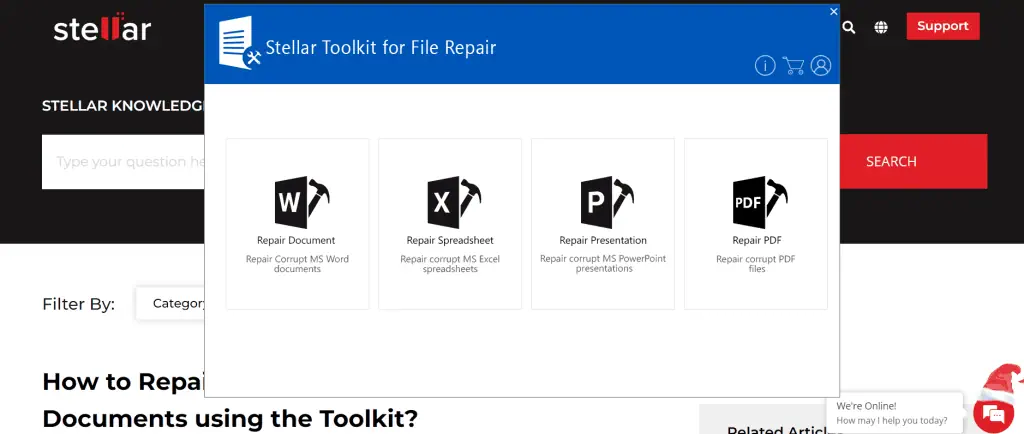
Task: Click 'Repair corrupt PDF files' text
Action: [756, 264]
